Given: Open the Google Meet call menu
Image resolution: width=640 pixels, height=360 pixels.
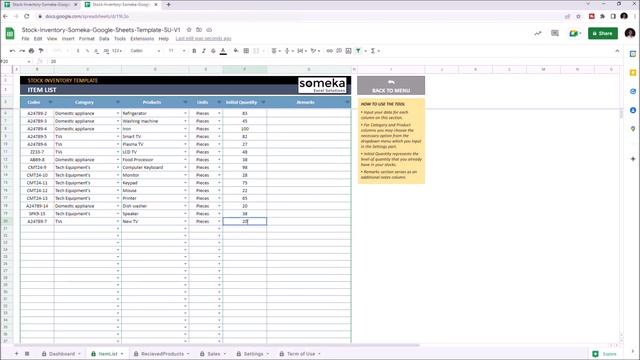Looking at the screenshot, I should [x=575, y=33].
